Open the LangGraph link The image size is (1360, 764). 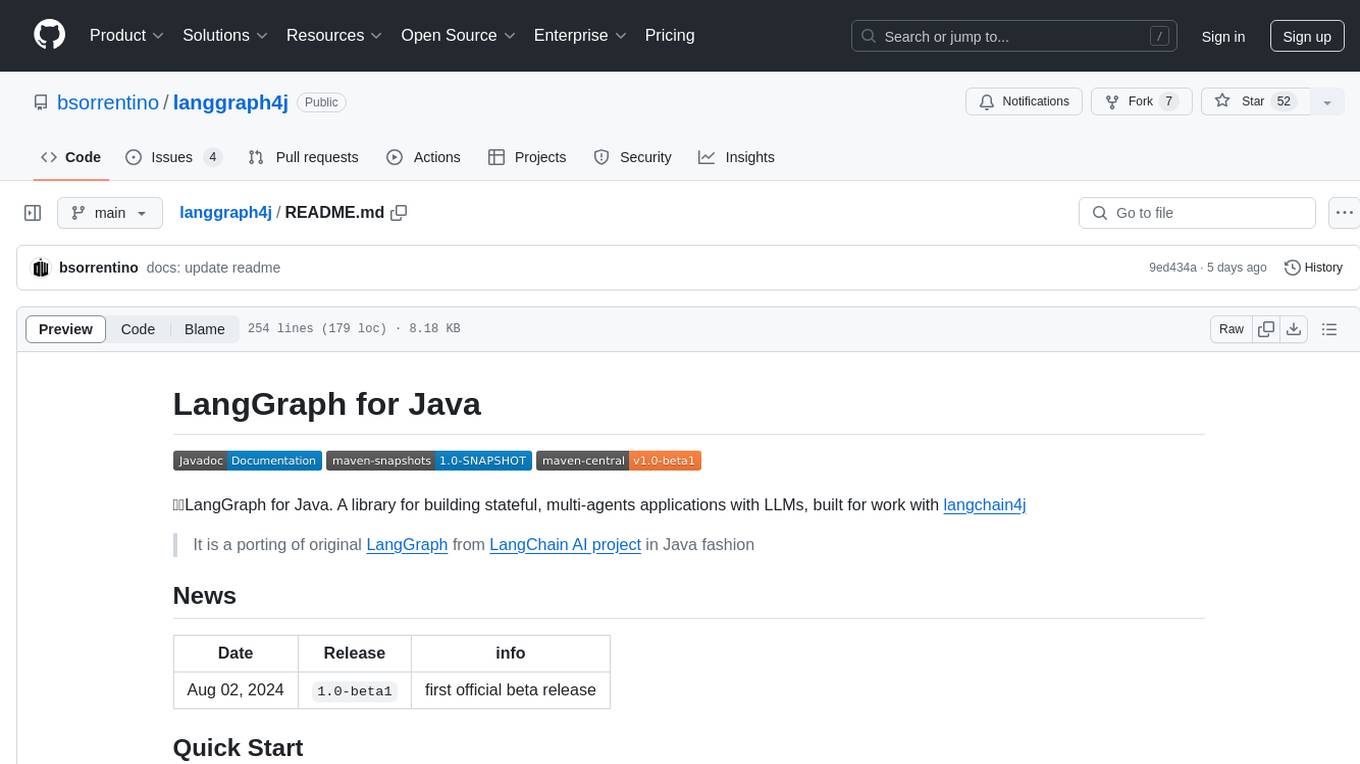pyautogui.click(x=407, y=545)
